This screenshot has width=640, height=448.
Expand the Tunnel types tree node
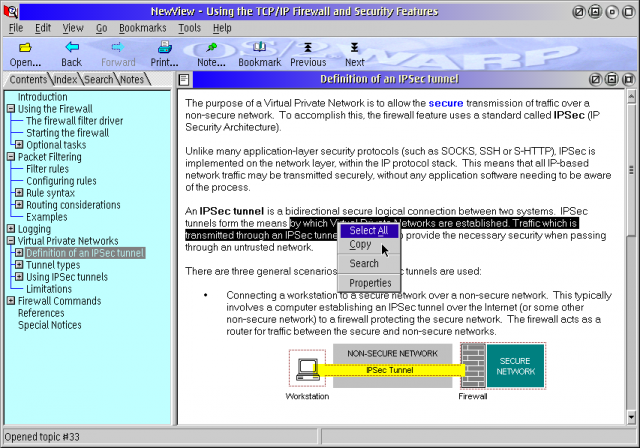(x=19, y=264)
